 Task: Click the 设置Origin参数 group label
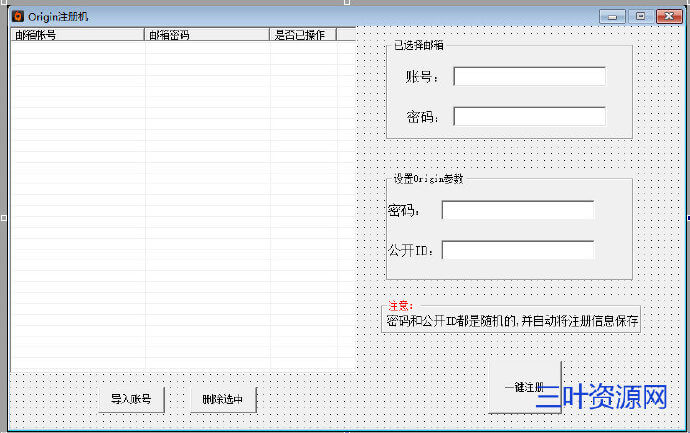click(428, 179)
